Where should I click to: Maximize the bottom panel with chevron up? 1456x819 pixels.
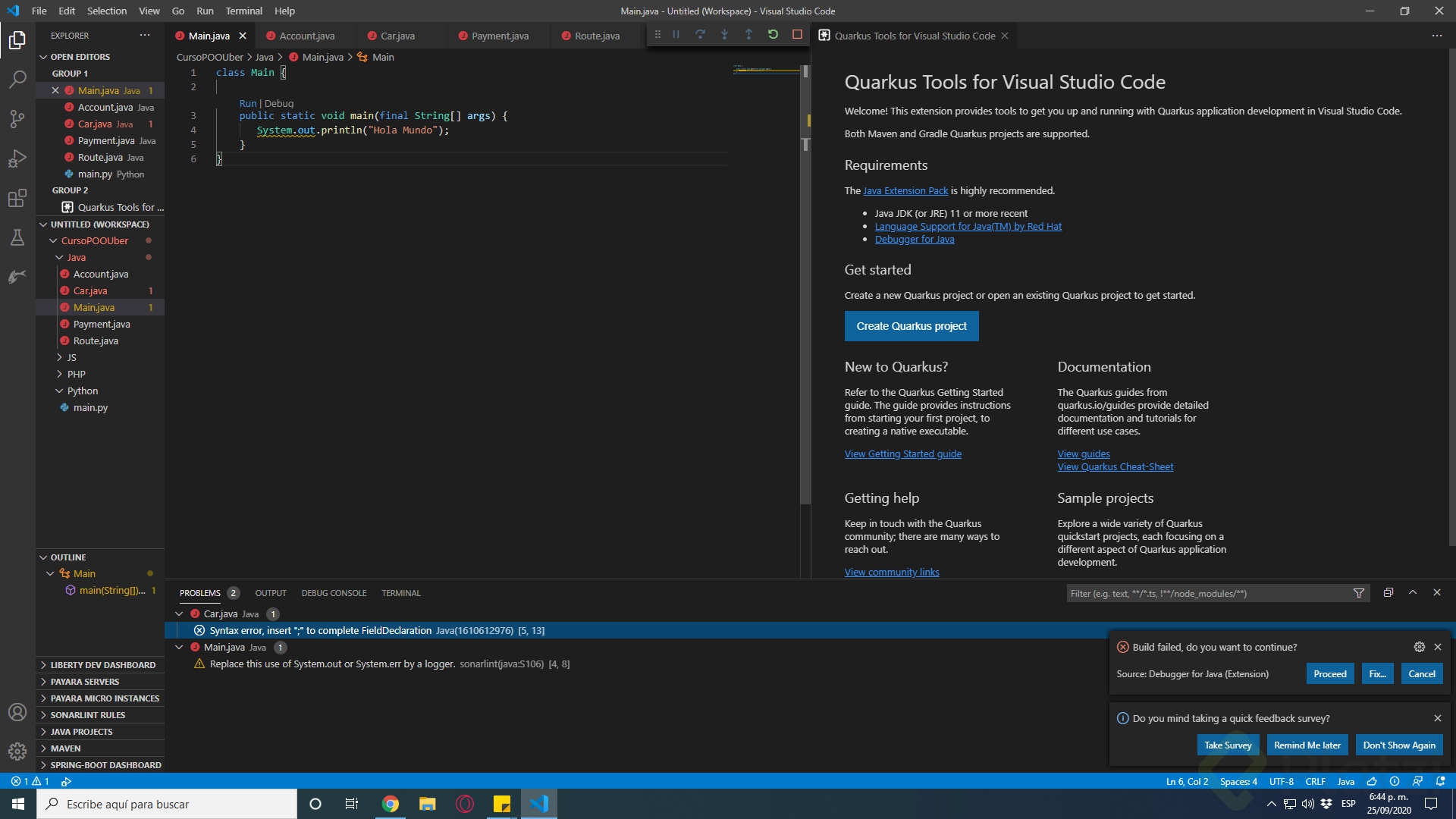[x=1413, y=592]
